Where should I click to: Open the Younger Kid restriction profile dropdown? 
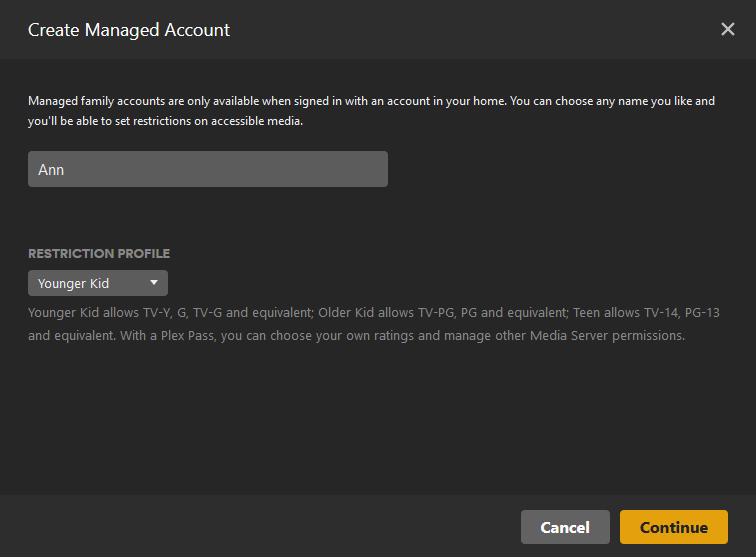pos(98,283)
